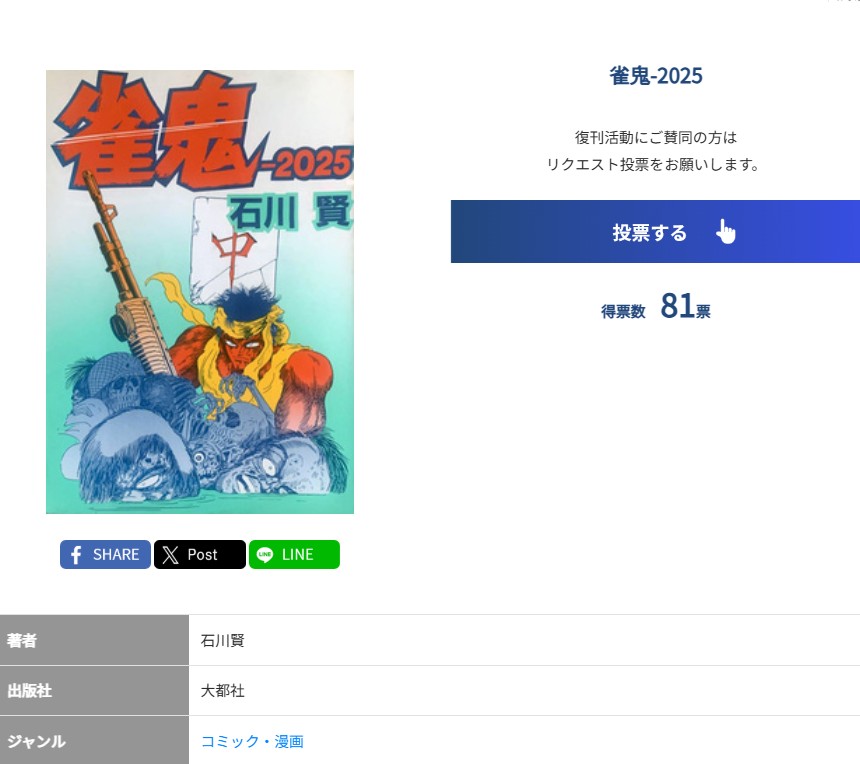
Task: Click the 雀鬼-2025 title heading
Action: [656, 76]
